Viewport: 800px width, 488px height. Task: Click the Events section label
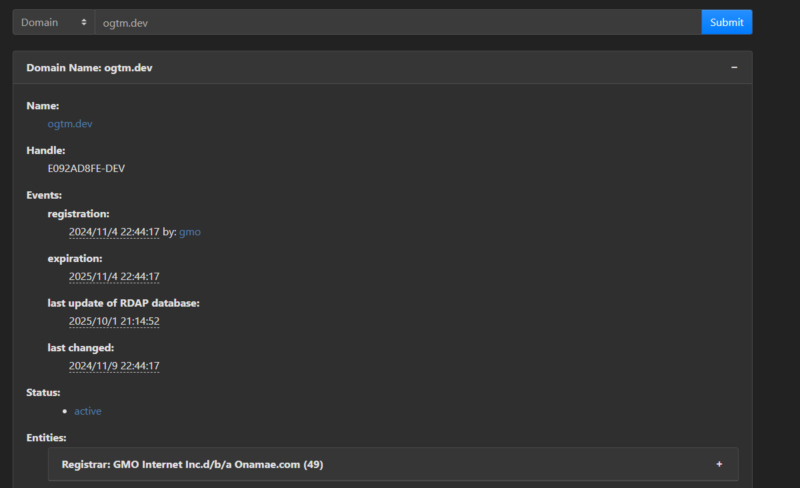(44, 195)
